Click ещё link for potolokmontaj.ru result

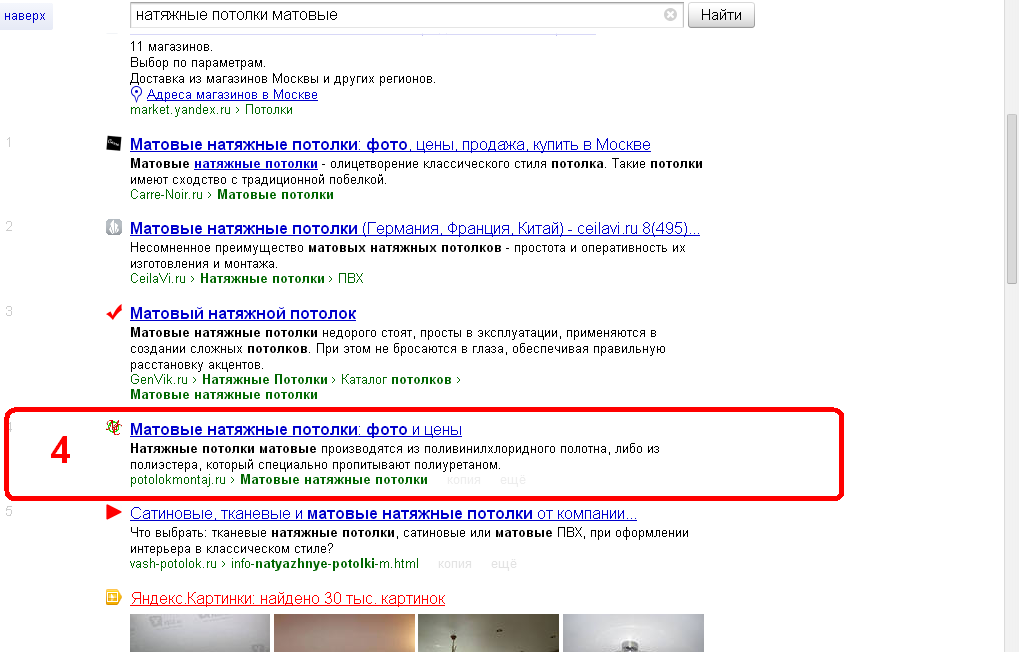pyautogui.click(x=513, y=480)
